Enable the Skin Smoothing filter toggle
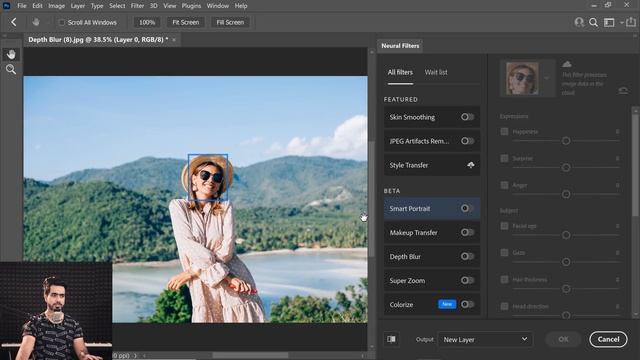 [467, 117]
